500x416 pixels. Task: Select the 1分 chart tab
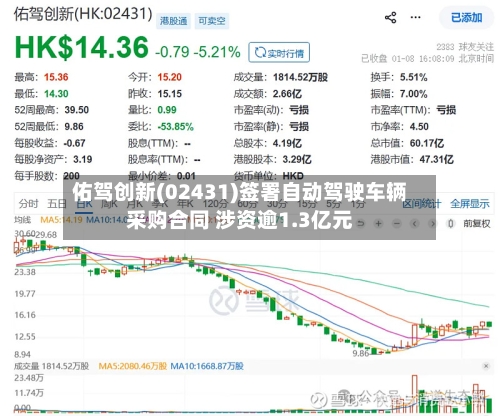tap(358, 203)
